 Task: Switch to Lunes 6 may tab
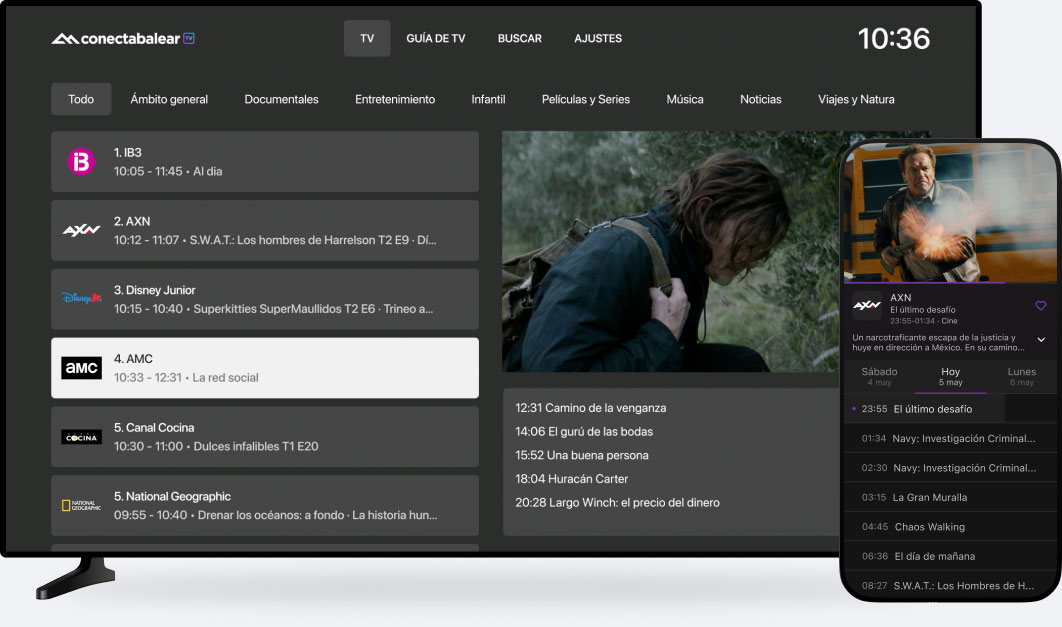click(1021, 376)
